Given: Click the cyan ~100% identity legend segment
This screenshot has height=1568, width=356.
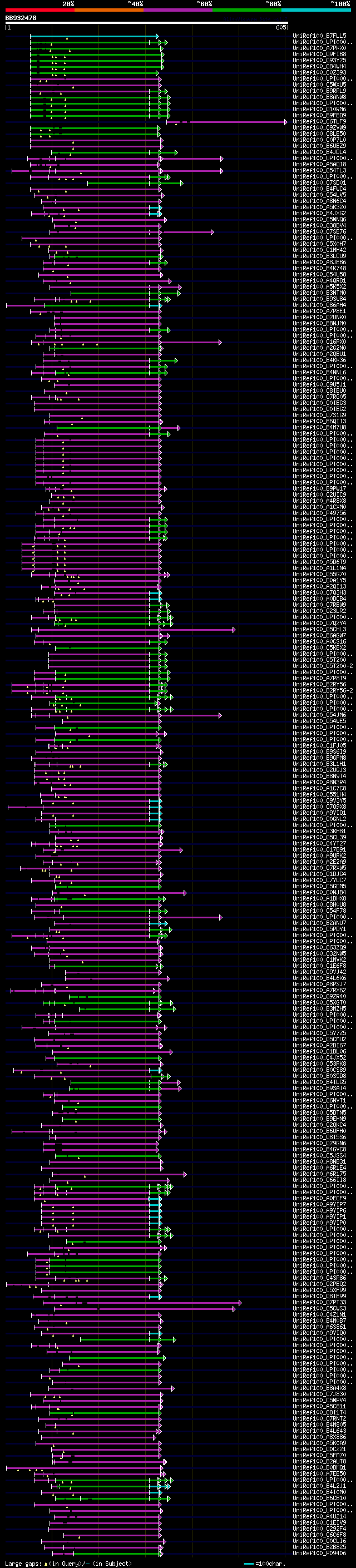Looking at the screenshot, I should pos(316,10).
